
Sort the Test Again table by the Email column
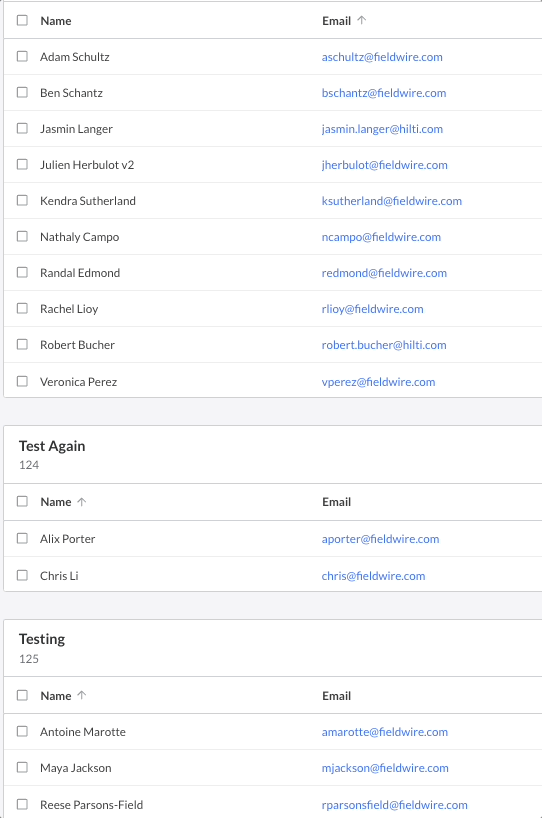336,502
